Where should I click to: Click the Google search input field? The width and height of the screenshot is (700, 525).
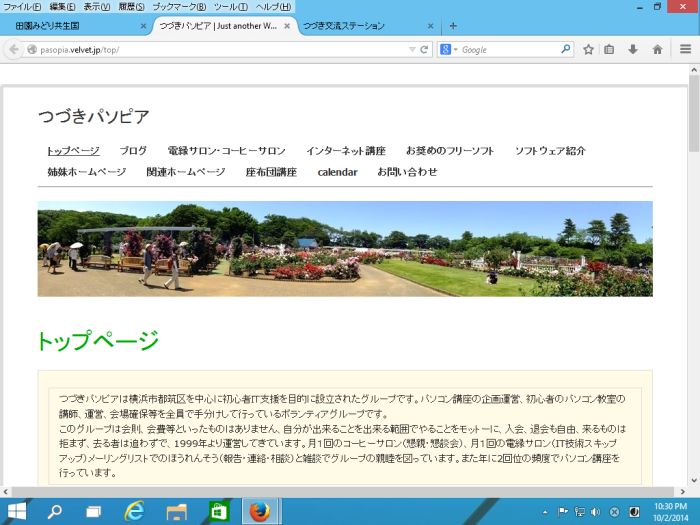[x=505, y=49]
